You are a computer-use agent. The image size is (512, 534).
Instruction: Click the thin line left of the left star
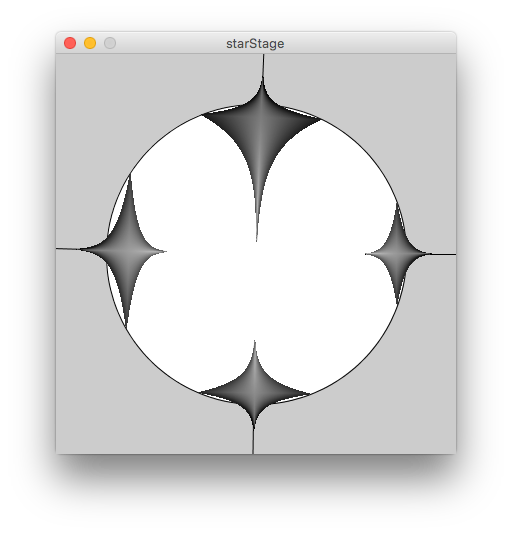coord(68,249)
